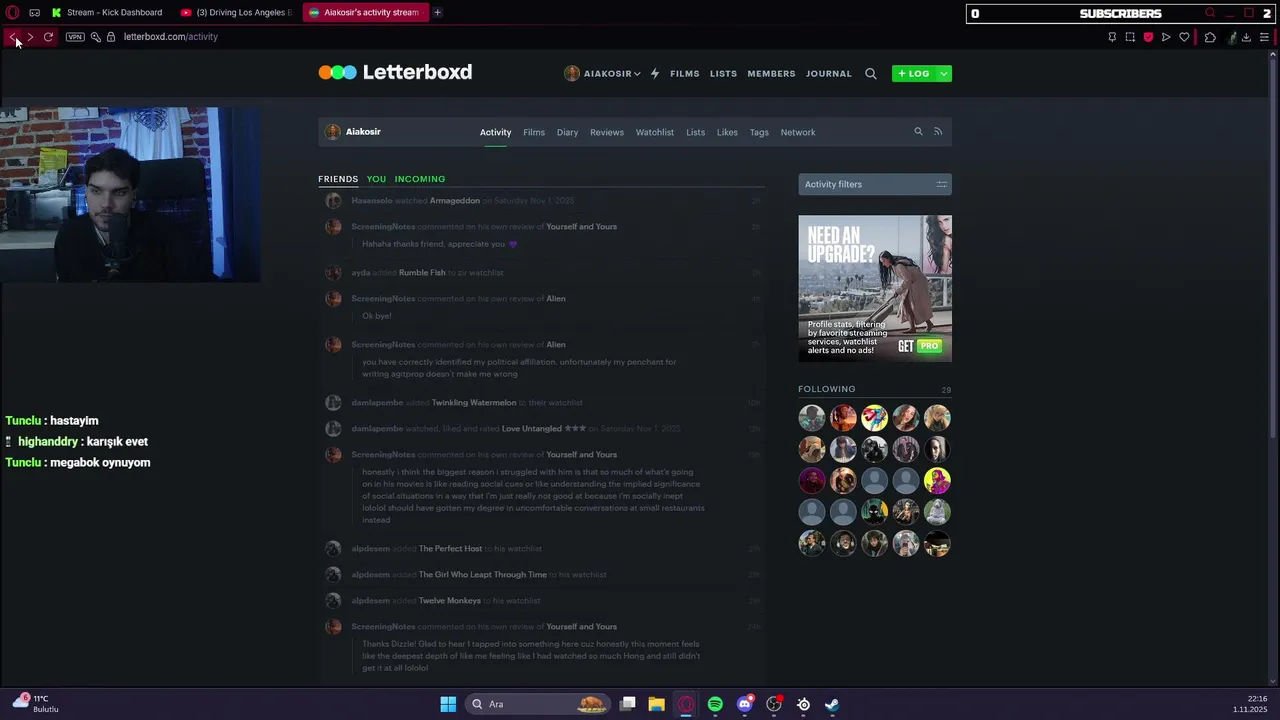Viewport: 1280px width, 720px height.
Task: Select the Diary profile tab
Action: (x=567, y=132)
